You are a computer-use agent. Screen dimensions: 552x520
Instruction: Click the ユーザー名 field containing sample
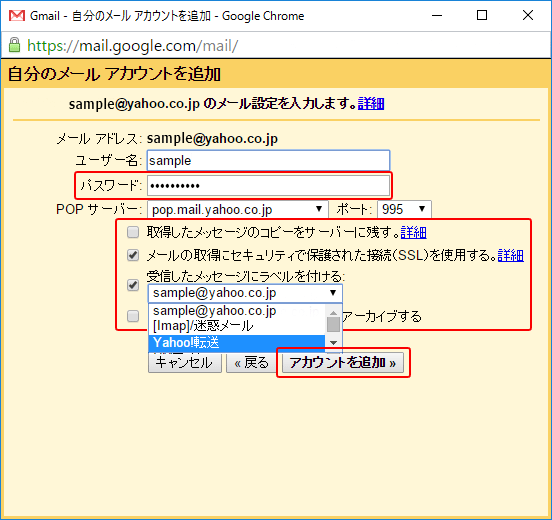268,161
